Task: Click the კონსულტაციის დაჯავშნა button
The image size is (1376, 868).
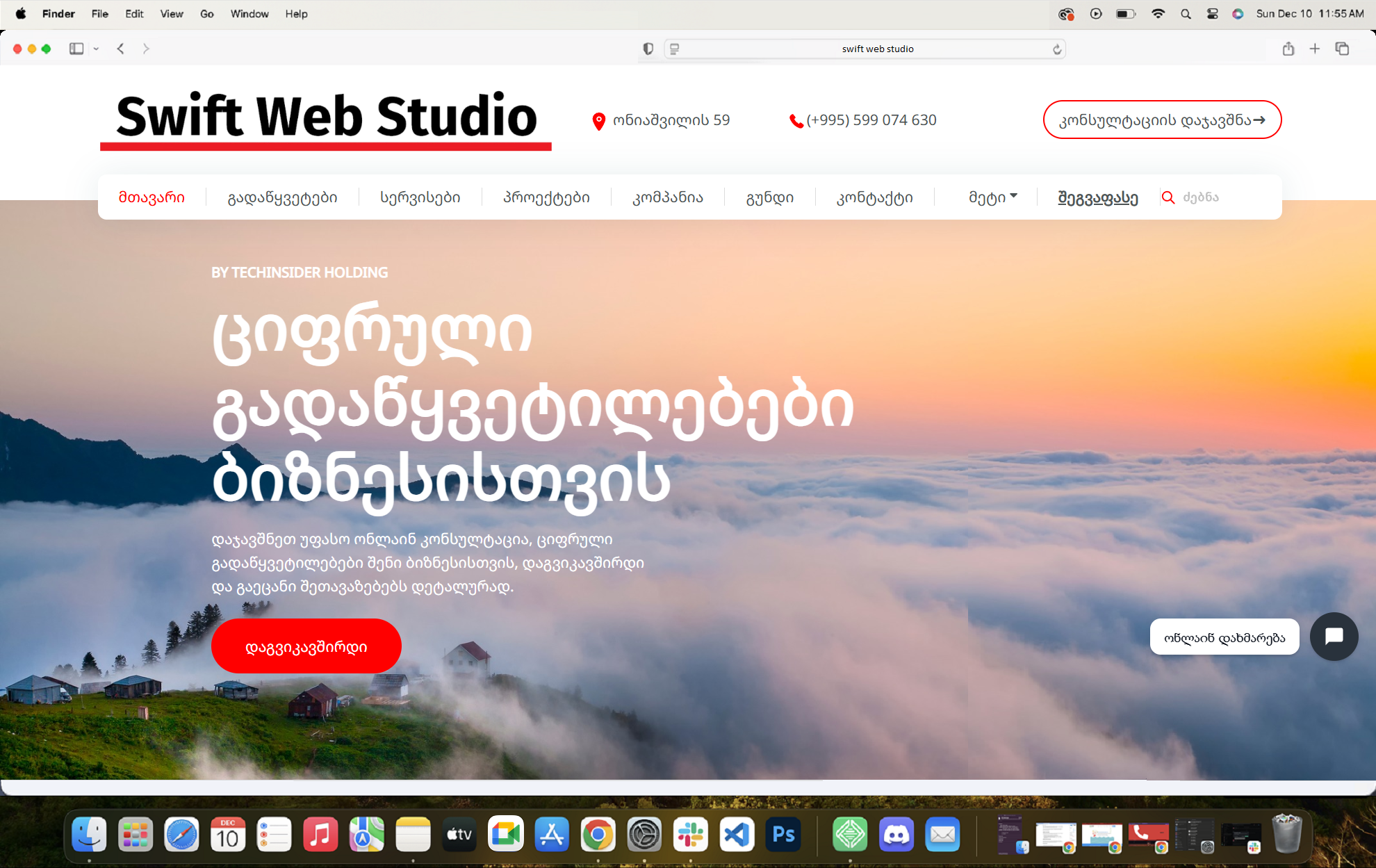Action: [1162, 120]
